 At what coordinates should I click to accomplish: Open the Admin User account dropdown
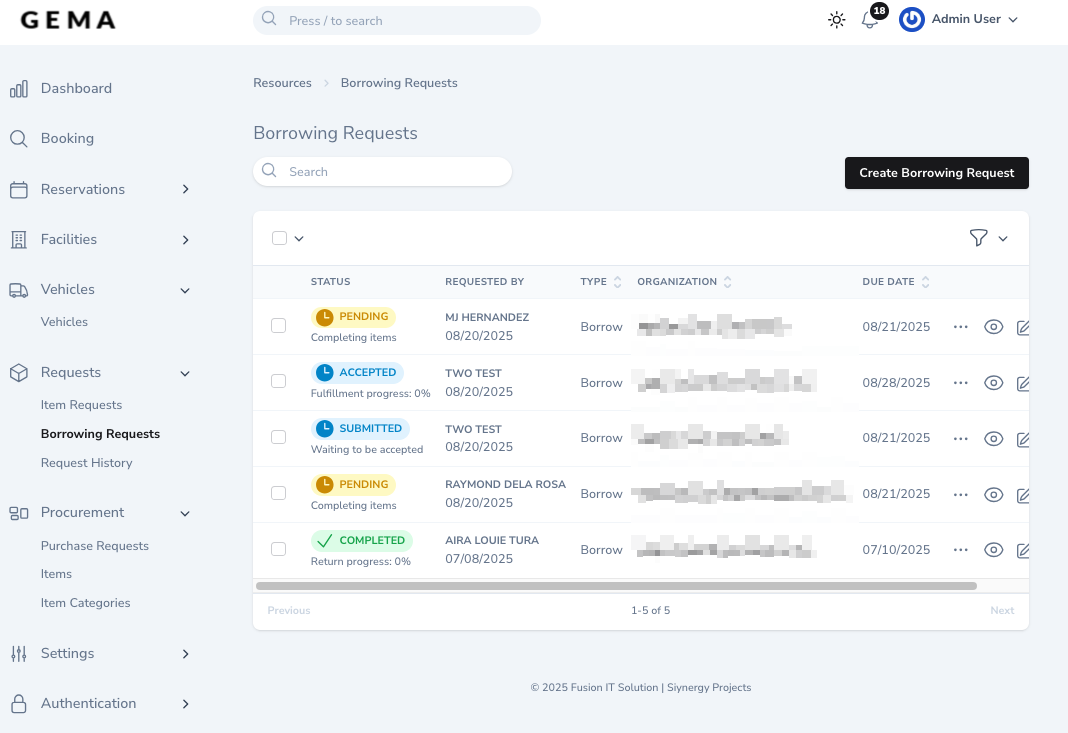click(x=960, y=20)
